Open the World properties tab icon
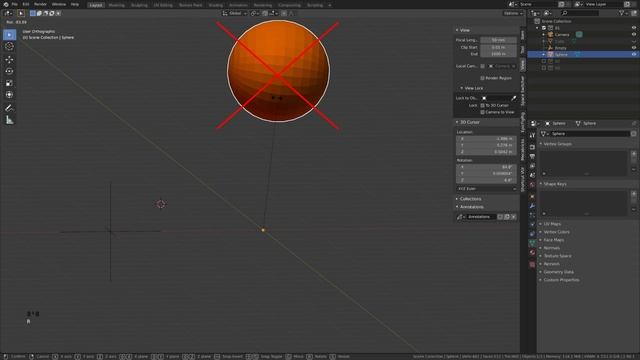Screen dimensions: 640x360 532,185
